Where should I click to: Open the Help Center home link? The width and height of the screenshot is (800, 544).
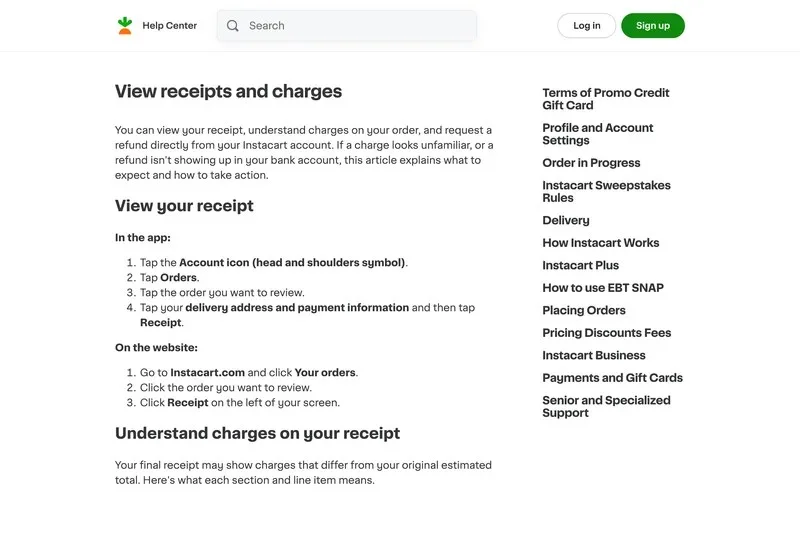point(169,26)
